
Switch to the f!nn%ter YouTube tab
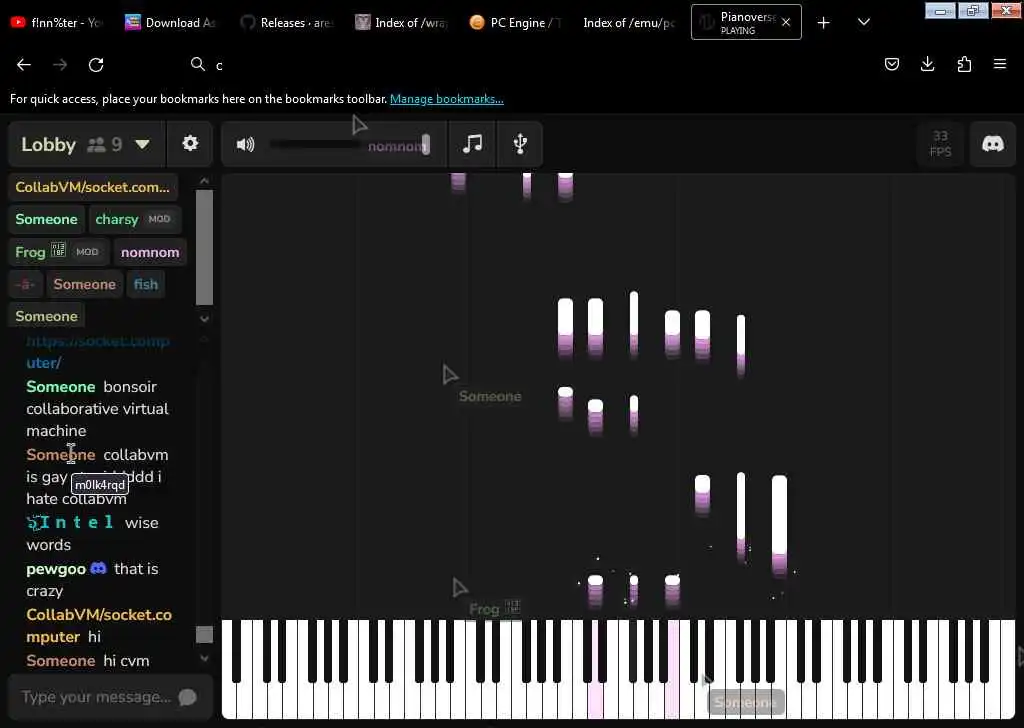click(x=58, y=23)
